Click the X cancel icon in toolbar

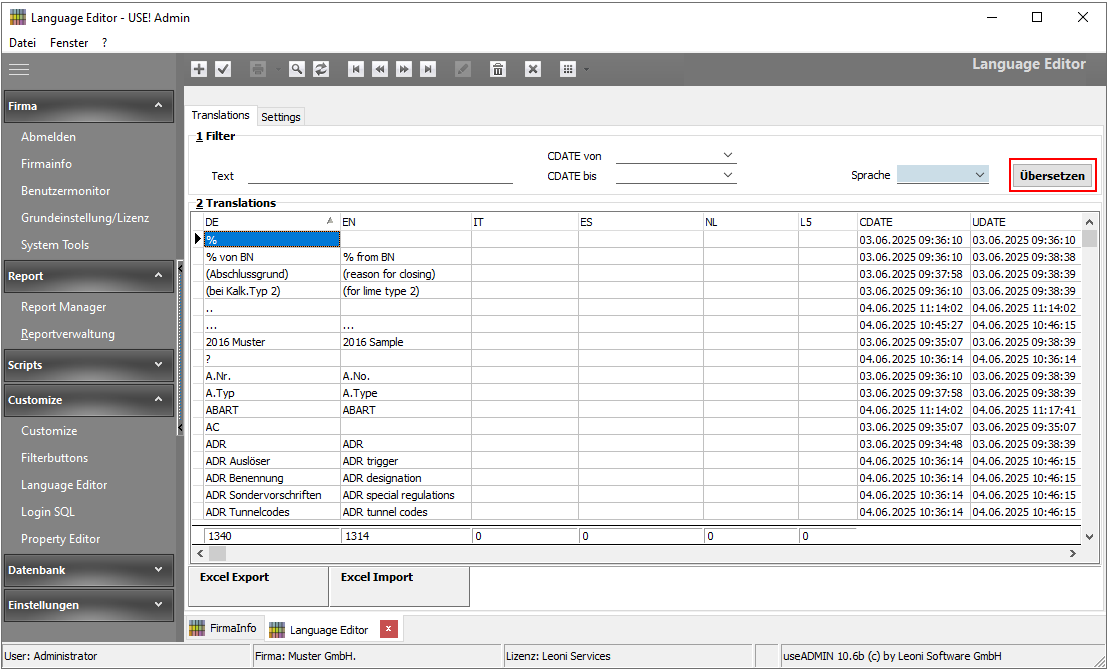click(x=533, y=69)
